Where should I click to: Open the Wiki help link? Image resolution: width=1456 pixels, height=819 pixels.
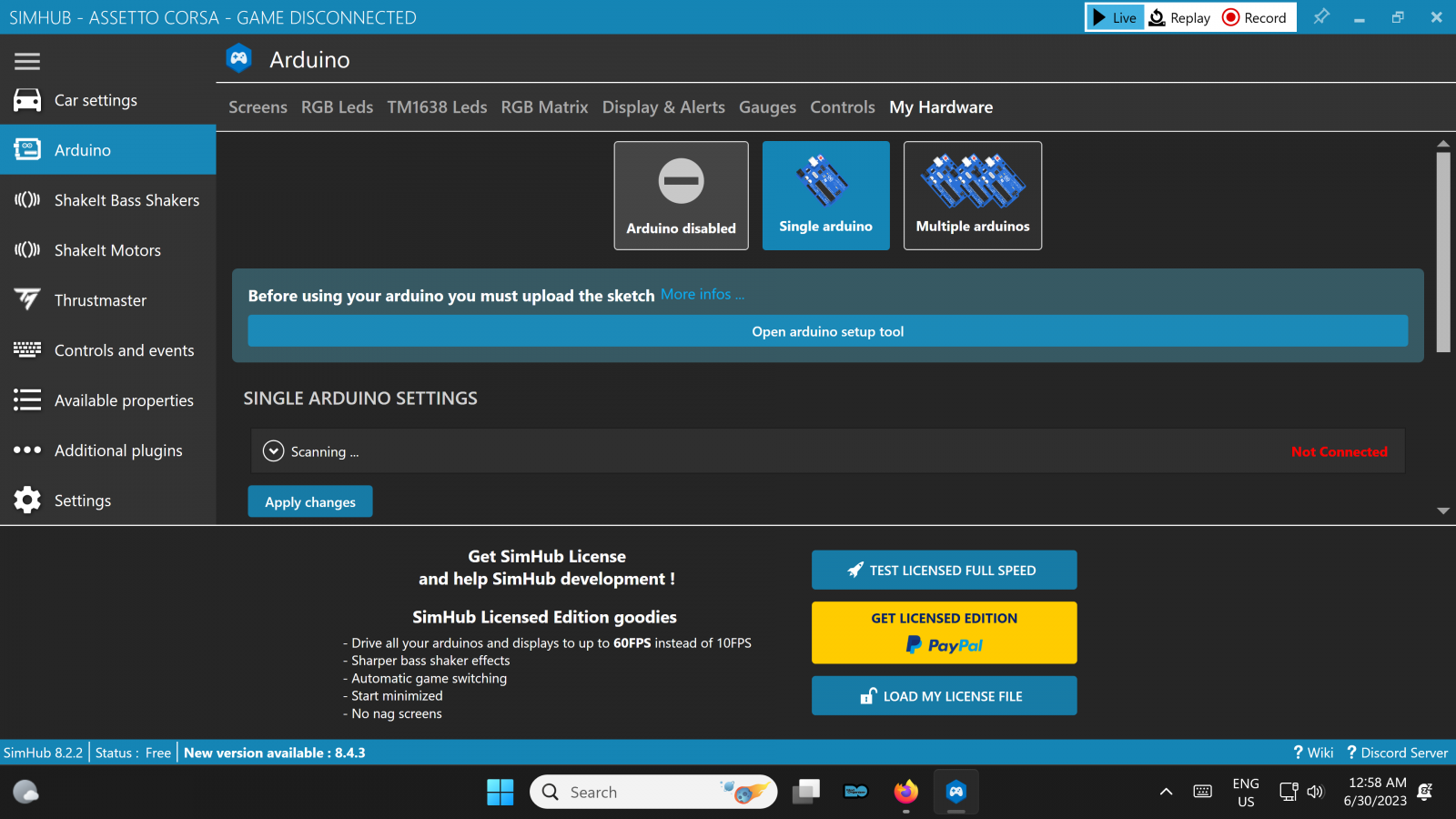(x=1312, y=753)
